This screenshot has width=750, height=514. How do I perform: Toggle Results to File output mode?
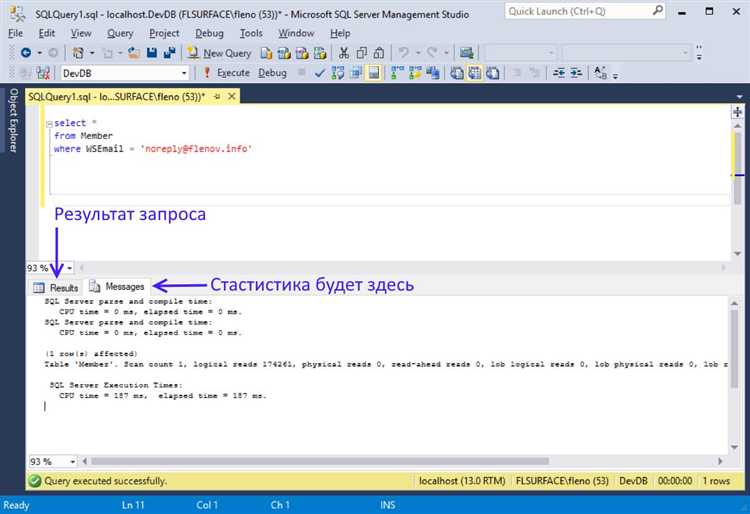click(491, 73)
